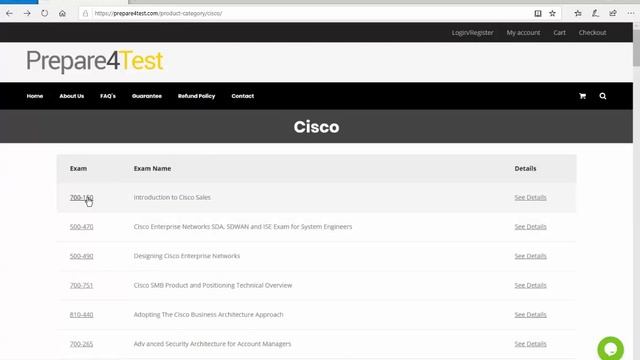Open the Favorites hub icon
The height and width of the screenshot is (360, 640).
click(x=578, y=13)
